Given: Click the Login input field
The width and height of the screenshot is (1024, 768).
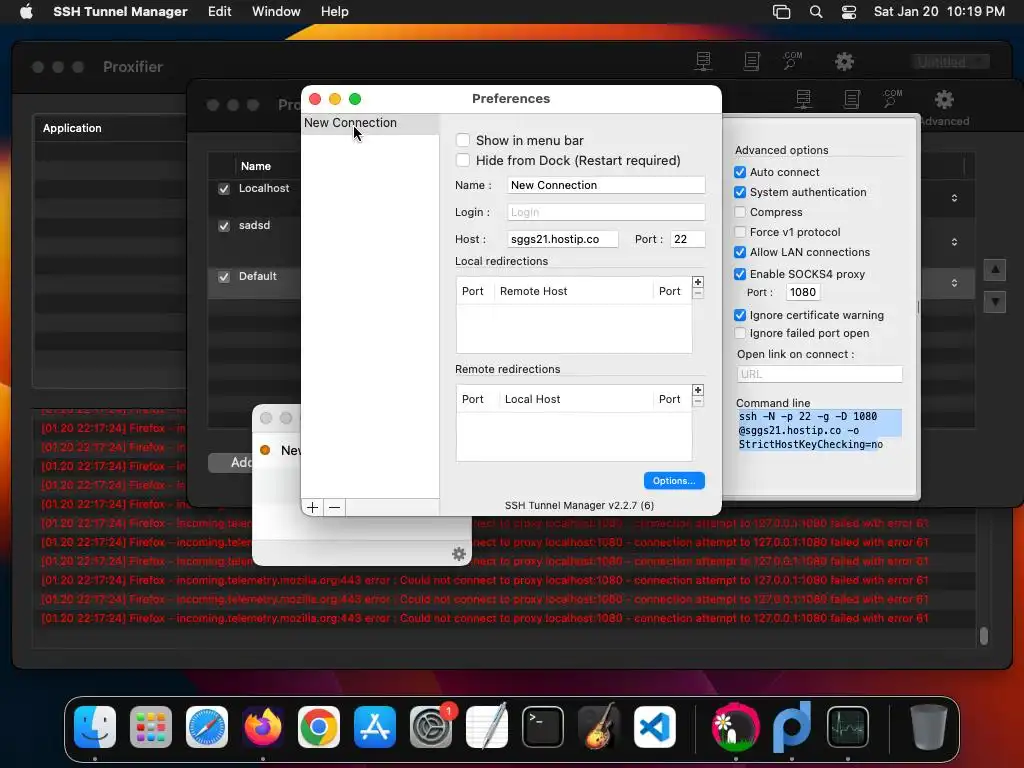Looking at the screenshot, I should tap(606, 212).
